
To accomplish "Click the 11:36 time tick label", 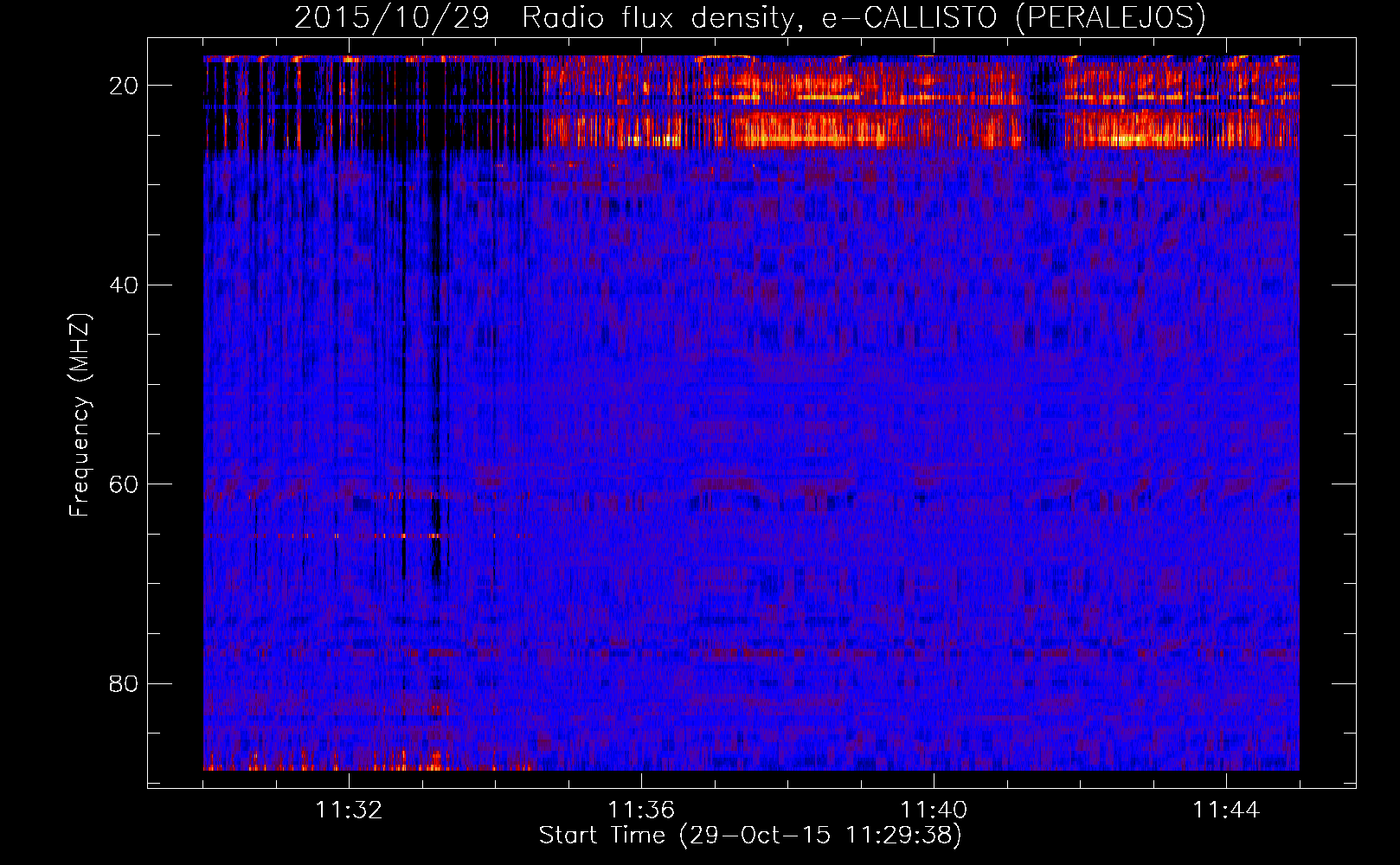I will [x=641, y=810].
